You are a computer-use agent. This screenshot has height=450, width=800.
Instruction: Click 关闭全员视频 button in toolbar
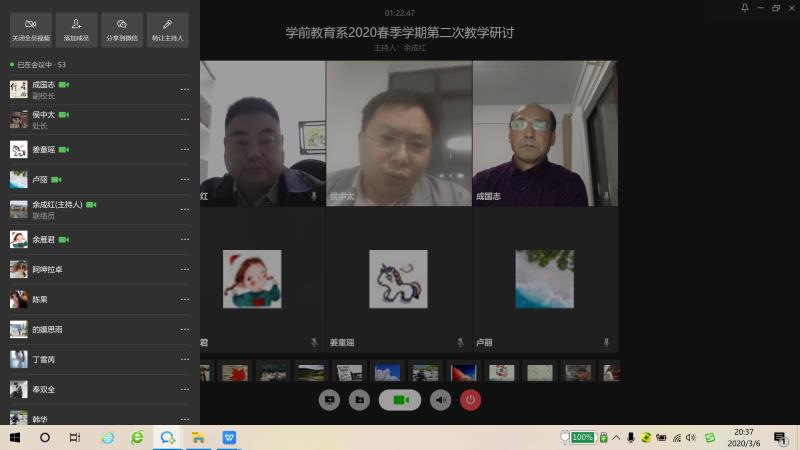coord(30,30)
